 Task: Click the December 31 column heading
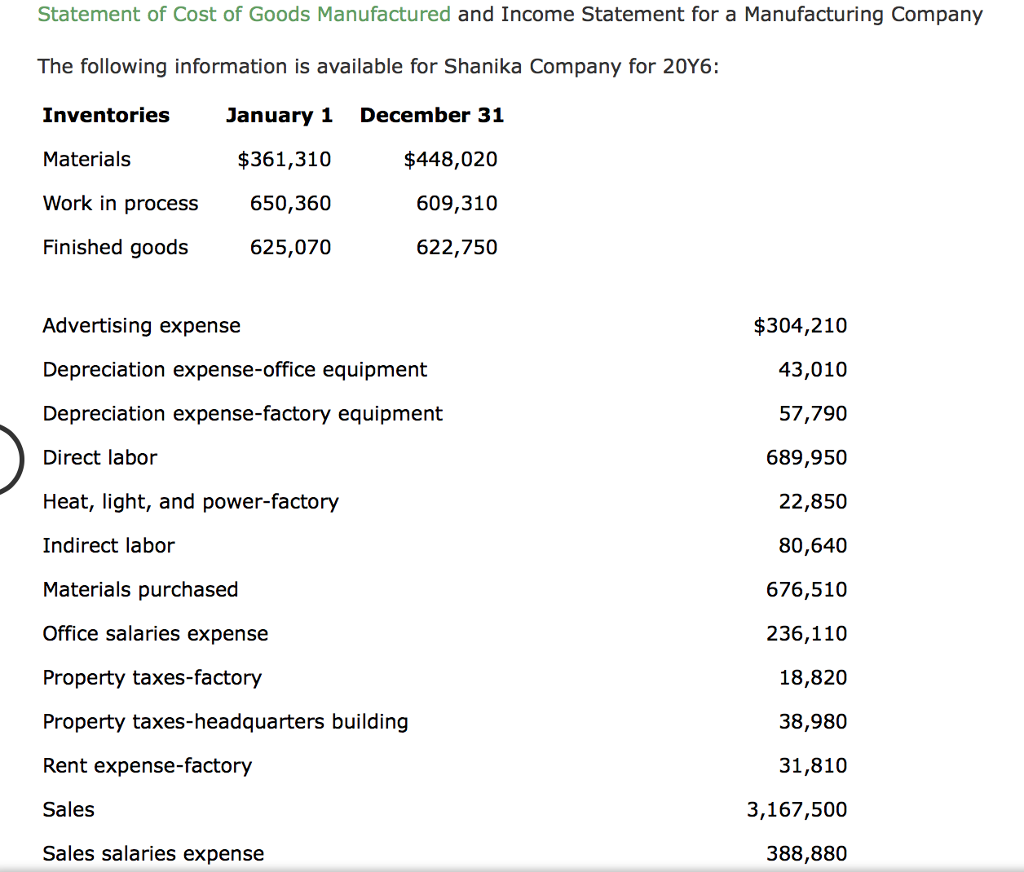tap(431, 115)
